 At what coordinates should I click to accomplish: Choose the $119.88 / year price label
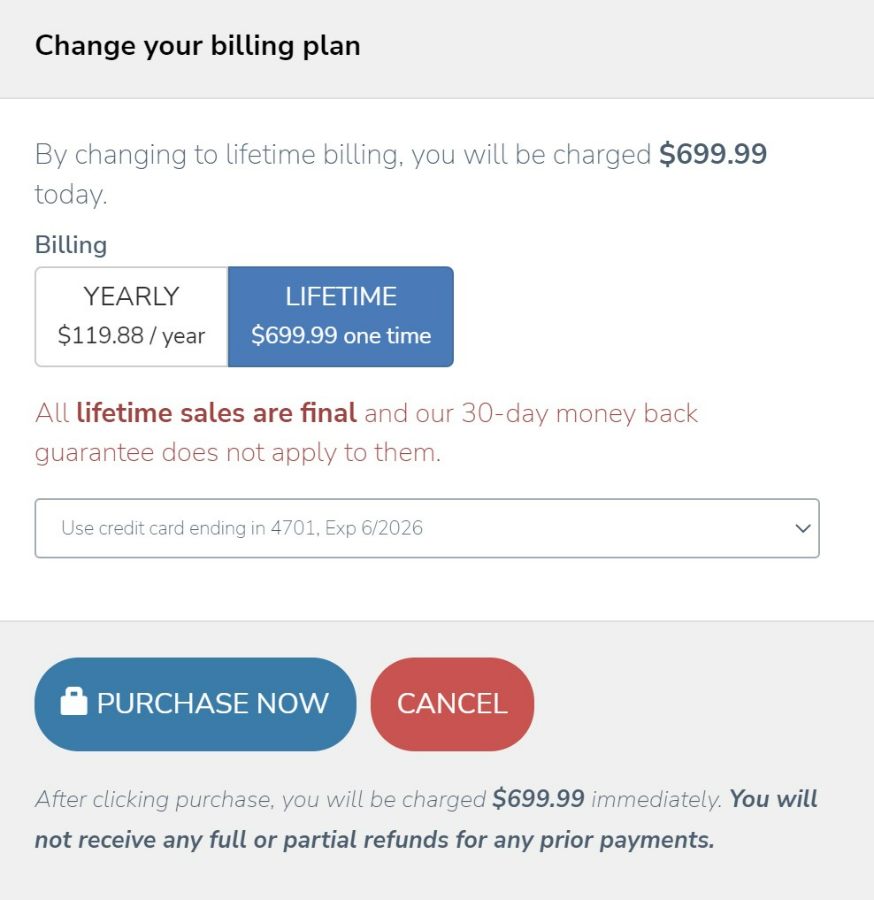point(131,335)
